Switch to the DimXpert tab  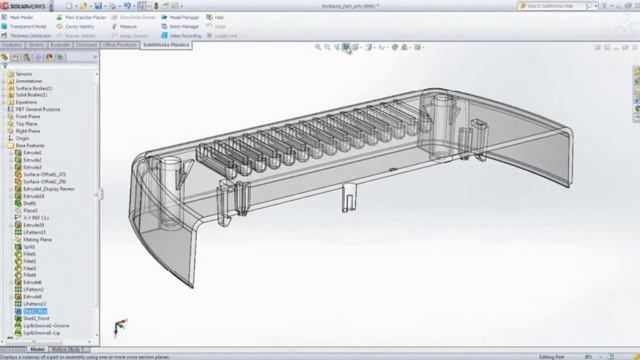(87, 45)
